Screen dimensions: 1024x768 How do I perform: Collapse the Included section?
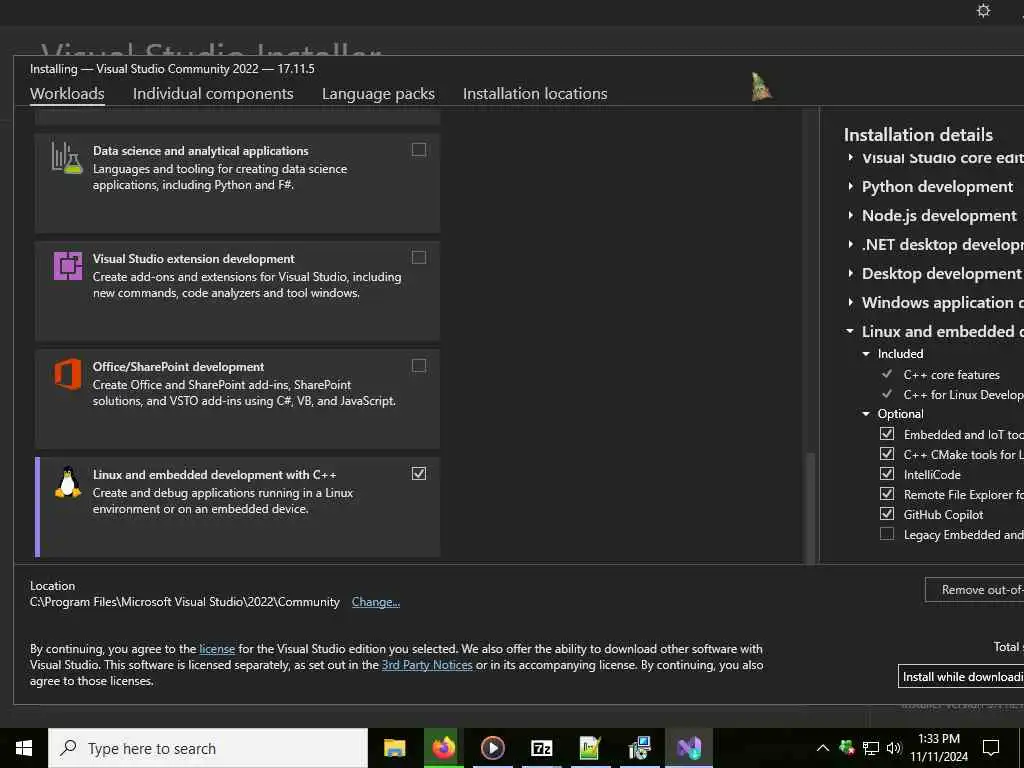[x=866, y=354]
